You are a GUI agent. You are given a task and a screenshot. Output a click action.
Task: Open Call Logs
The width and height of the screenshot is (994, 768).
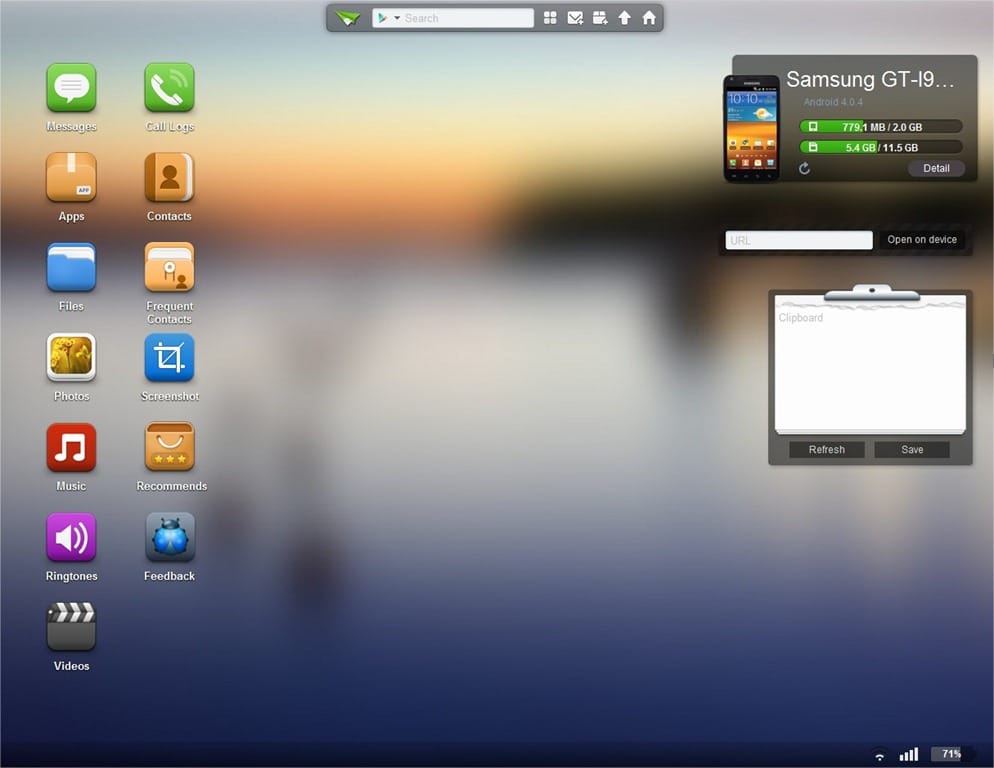(x=169, y=88)
